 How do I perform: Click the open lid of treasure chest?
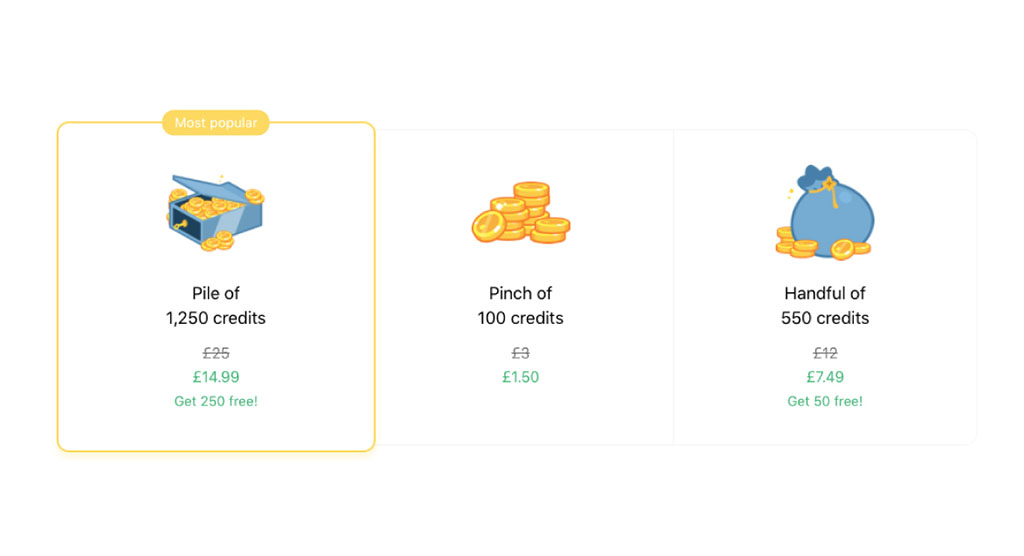[x=208, y=187]
